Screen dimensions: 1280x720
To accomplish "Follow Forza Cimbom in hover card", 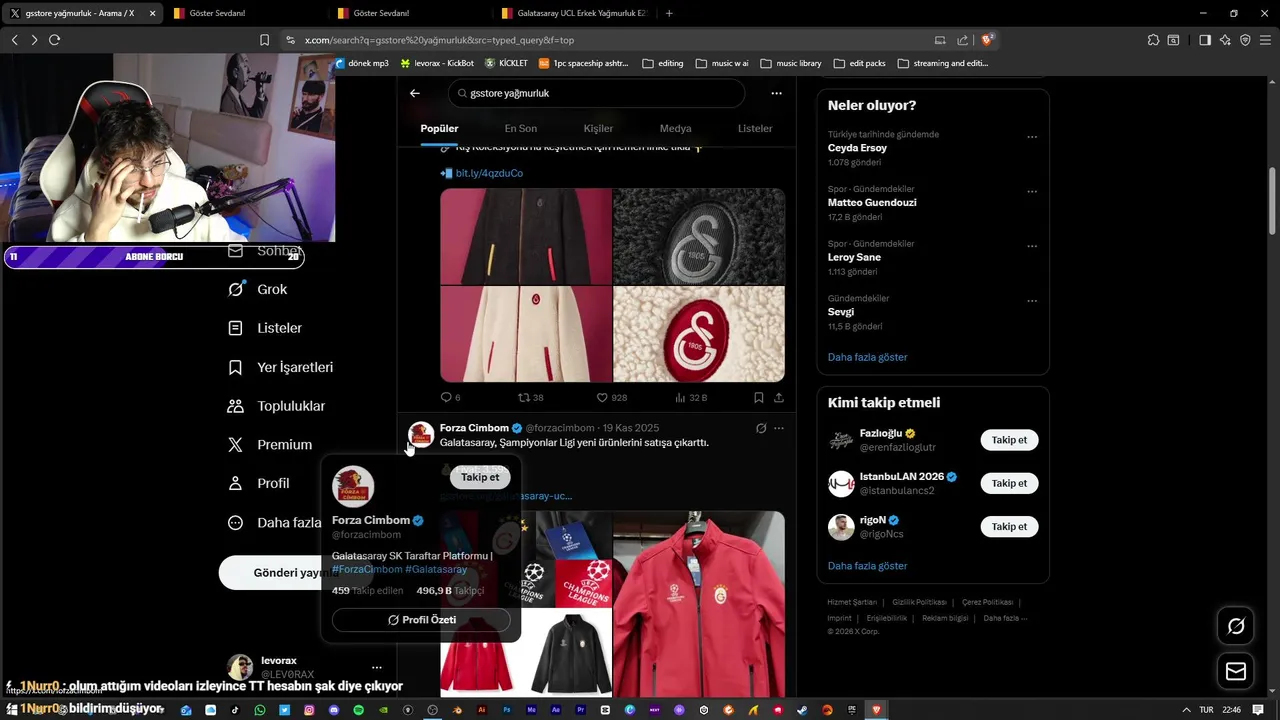I will coord(480,477).
